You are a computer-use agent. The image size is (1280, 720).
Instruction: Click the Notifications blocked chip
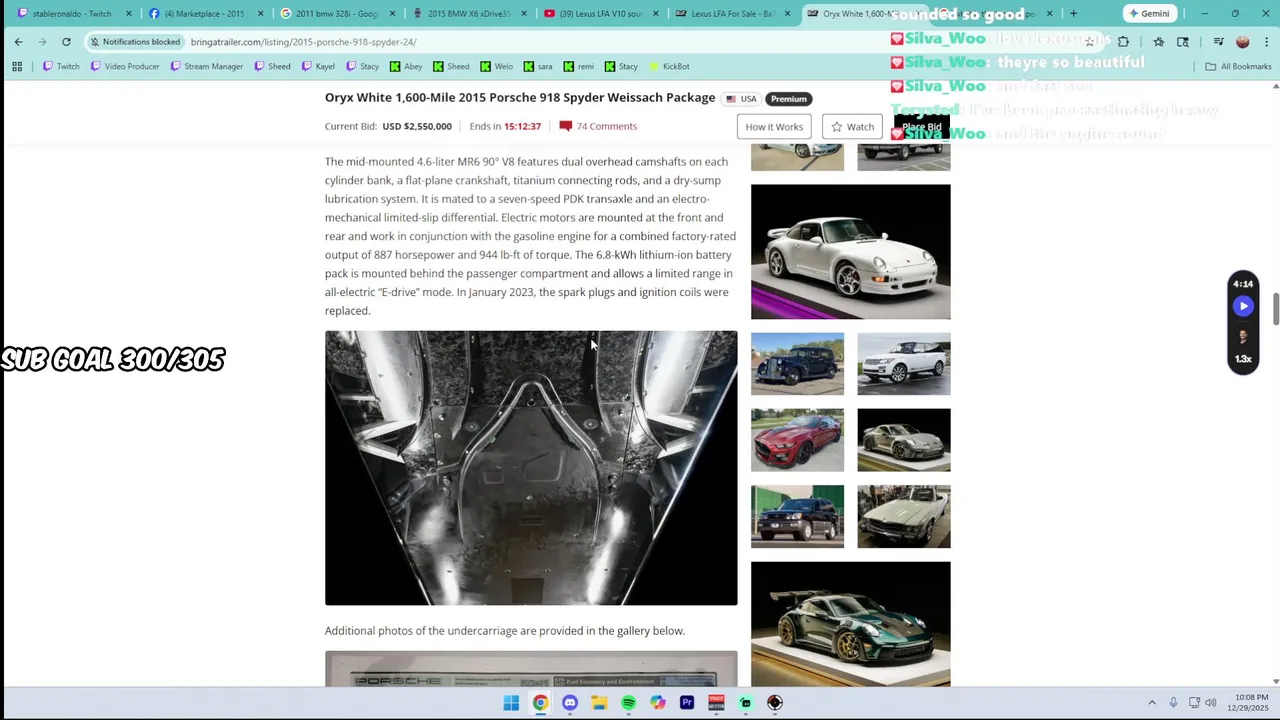(x=134, y=42)
